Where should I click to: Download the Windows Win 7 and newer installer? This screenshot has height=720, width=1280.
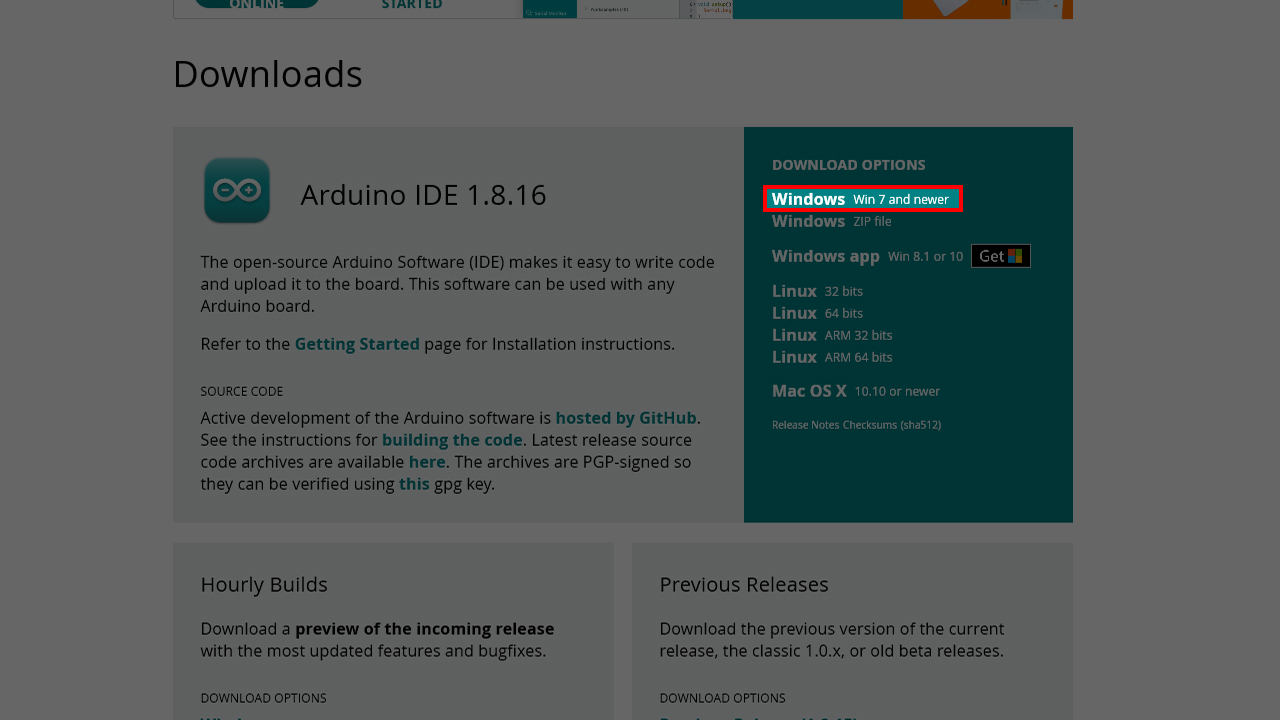pyautogui.click(x=860, y=199)
